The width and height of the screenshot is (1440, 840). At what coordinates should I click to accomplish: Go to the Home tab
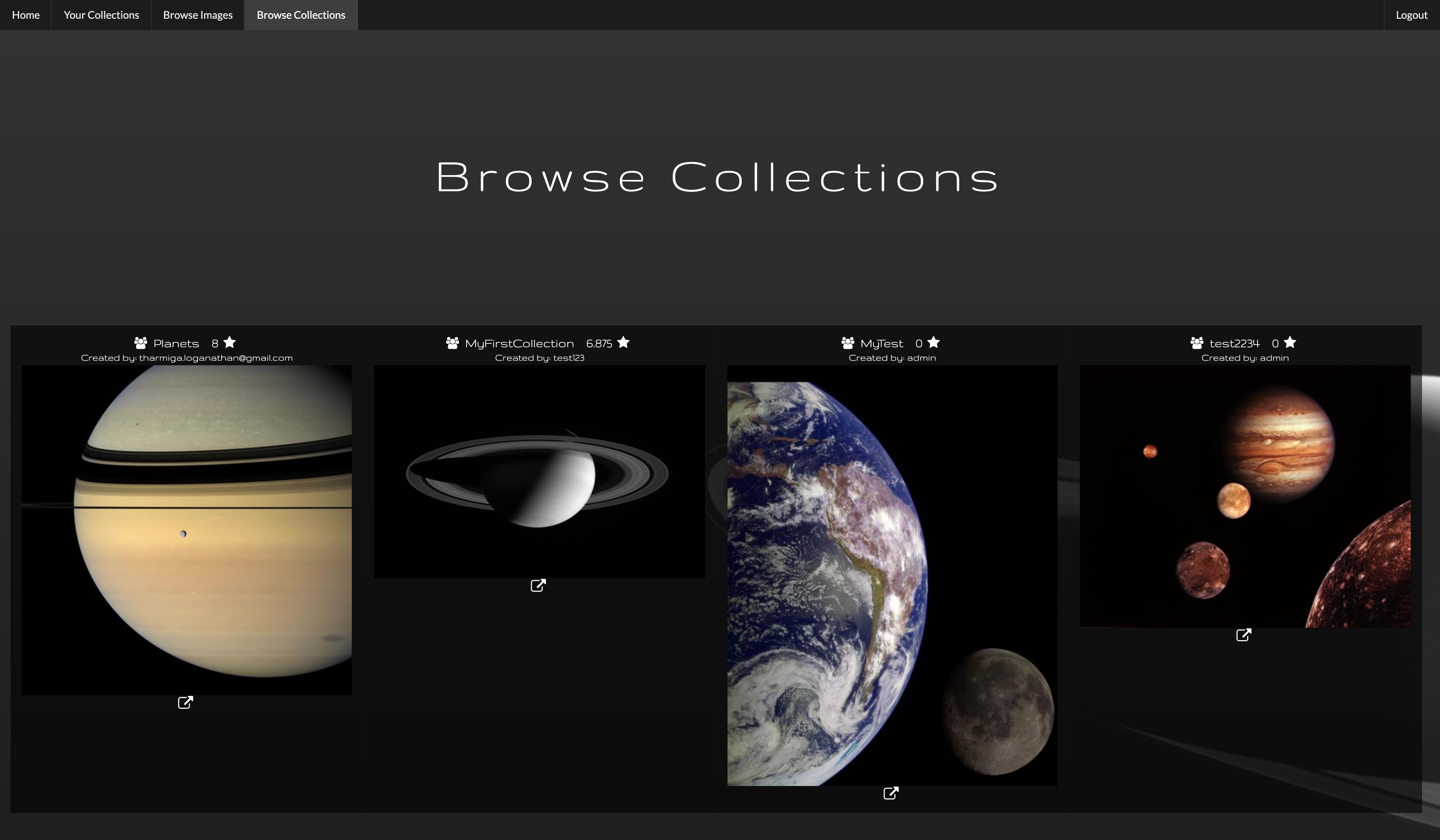pyautogui.click(x=26, y=15)
